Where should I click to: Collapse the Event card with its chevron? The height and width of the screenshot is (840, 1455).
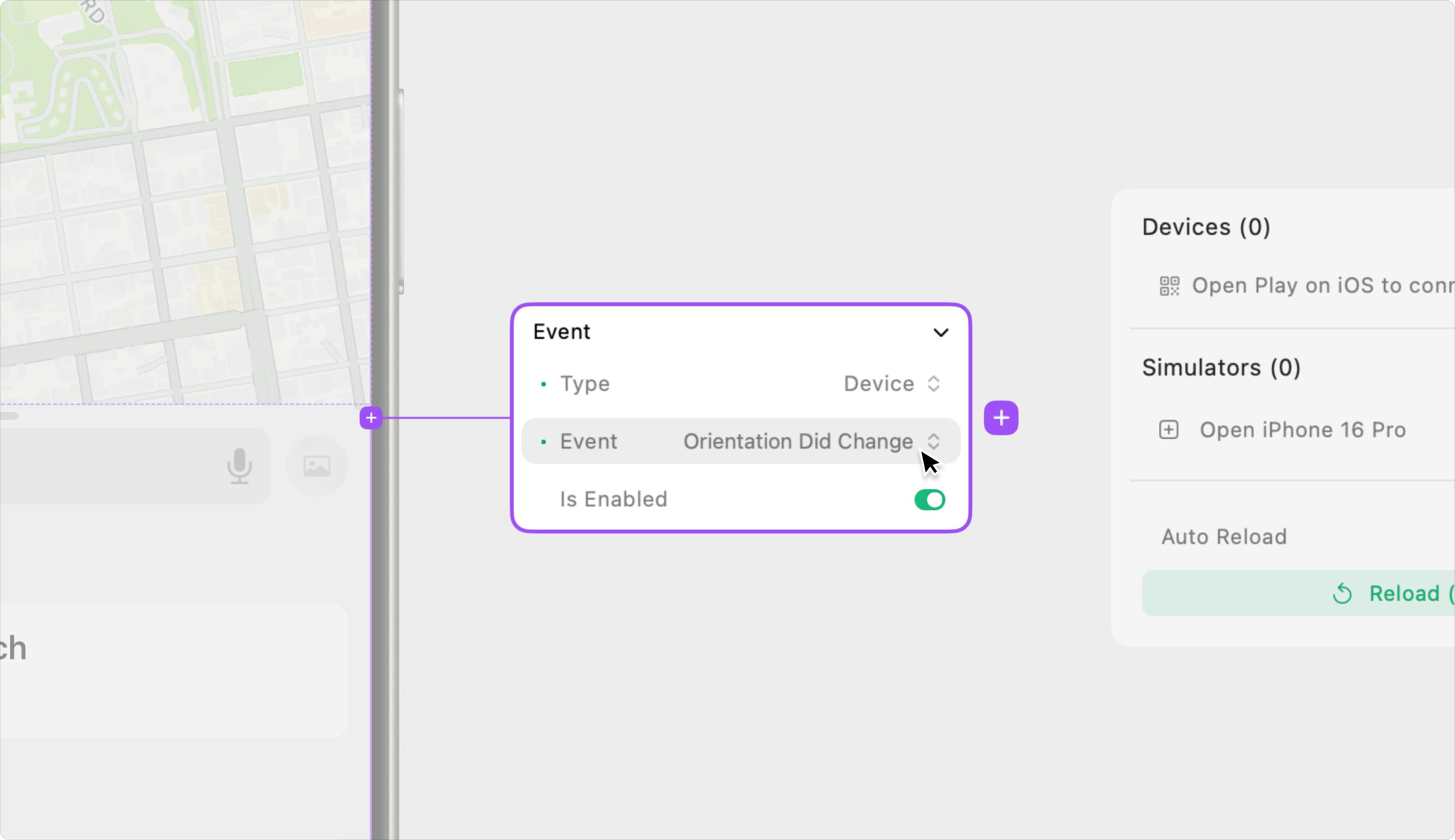pyautogui.click(x=941, y=332)
